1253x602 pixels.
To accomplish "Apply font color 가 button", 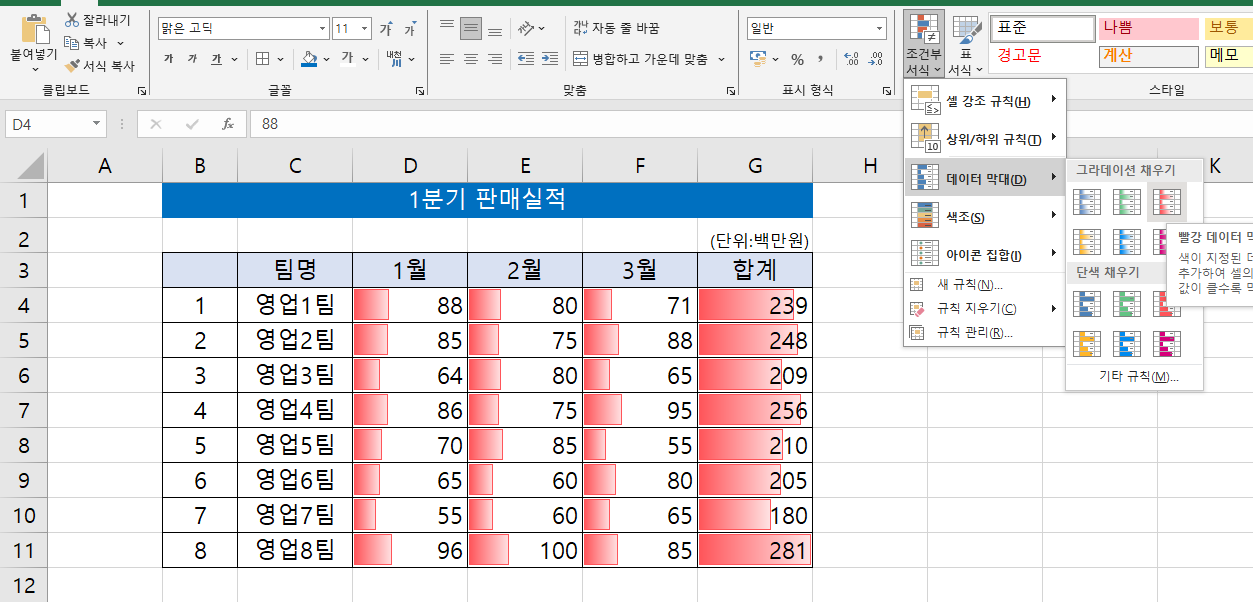I will (x=347, y=59).
